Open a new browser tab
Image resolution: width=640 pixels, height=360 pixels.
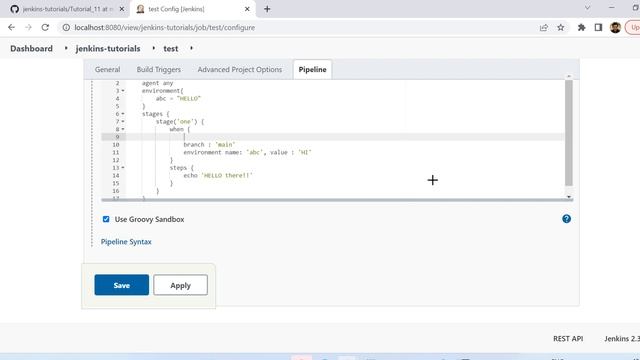click(267, 9)
